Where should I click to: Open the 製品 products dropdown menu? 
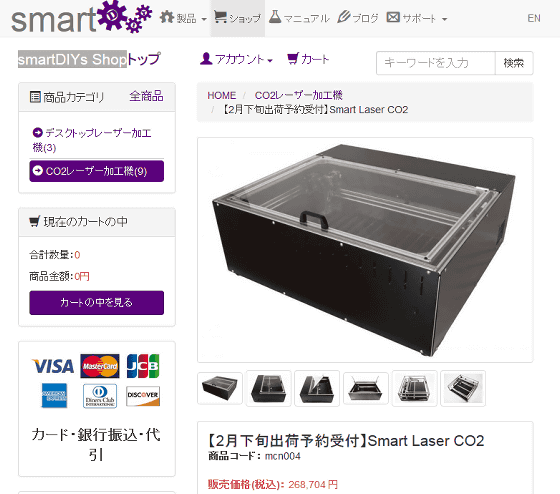183,18
